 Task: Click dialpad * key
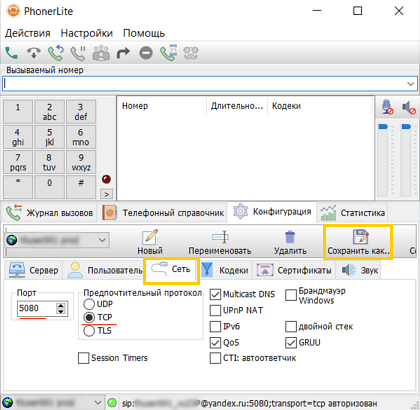pyautogui.click(x=18, y=187)
